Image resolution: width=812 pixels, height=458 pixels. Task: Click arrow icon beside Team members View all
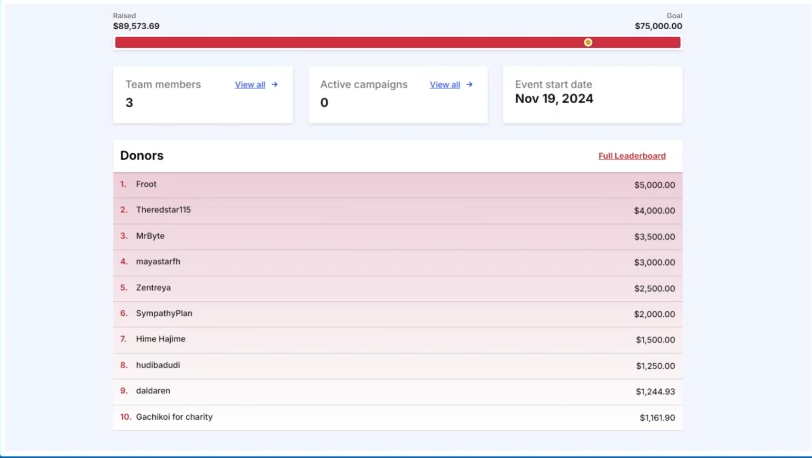pyautogui.click(x=274, y=84)
